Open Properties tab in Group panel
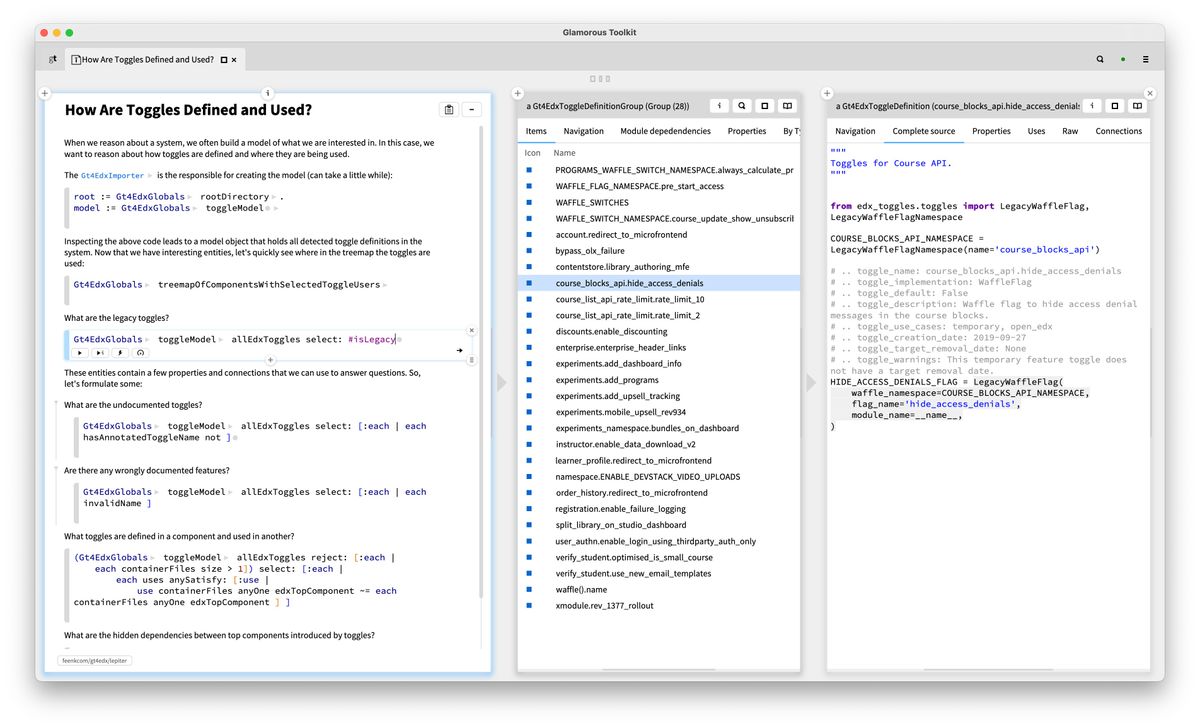Screen dimensions: 1200x728 (747, 131)
